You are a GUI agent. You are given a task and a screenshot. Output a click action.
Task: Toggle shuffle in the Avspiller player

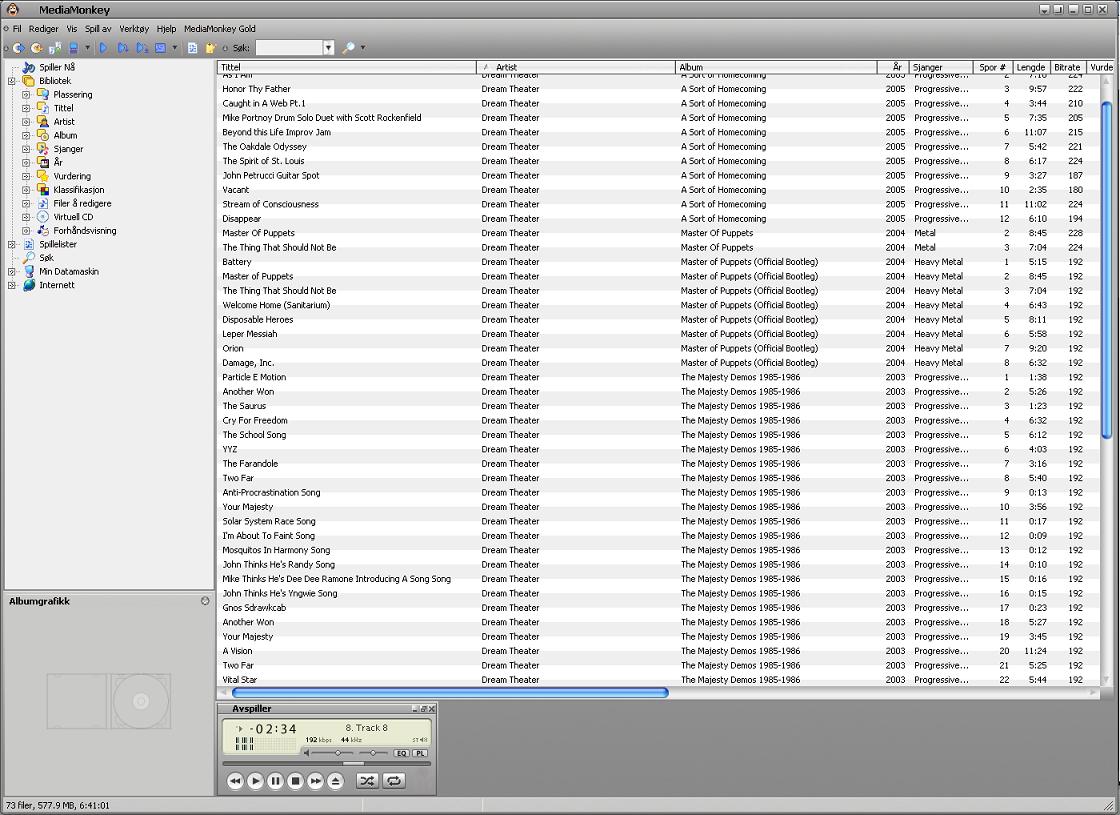coord(367,781)
